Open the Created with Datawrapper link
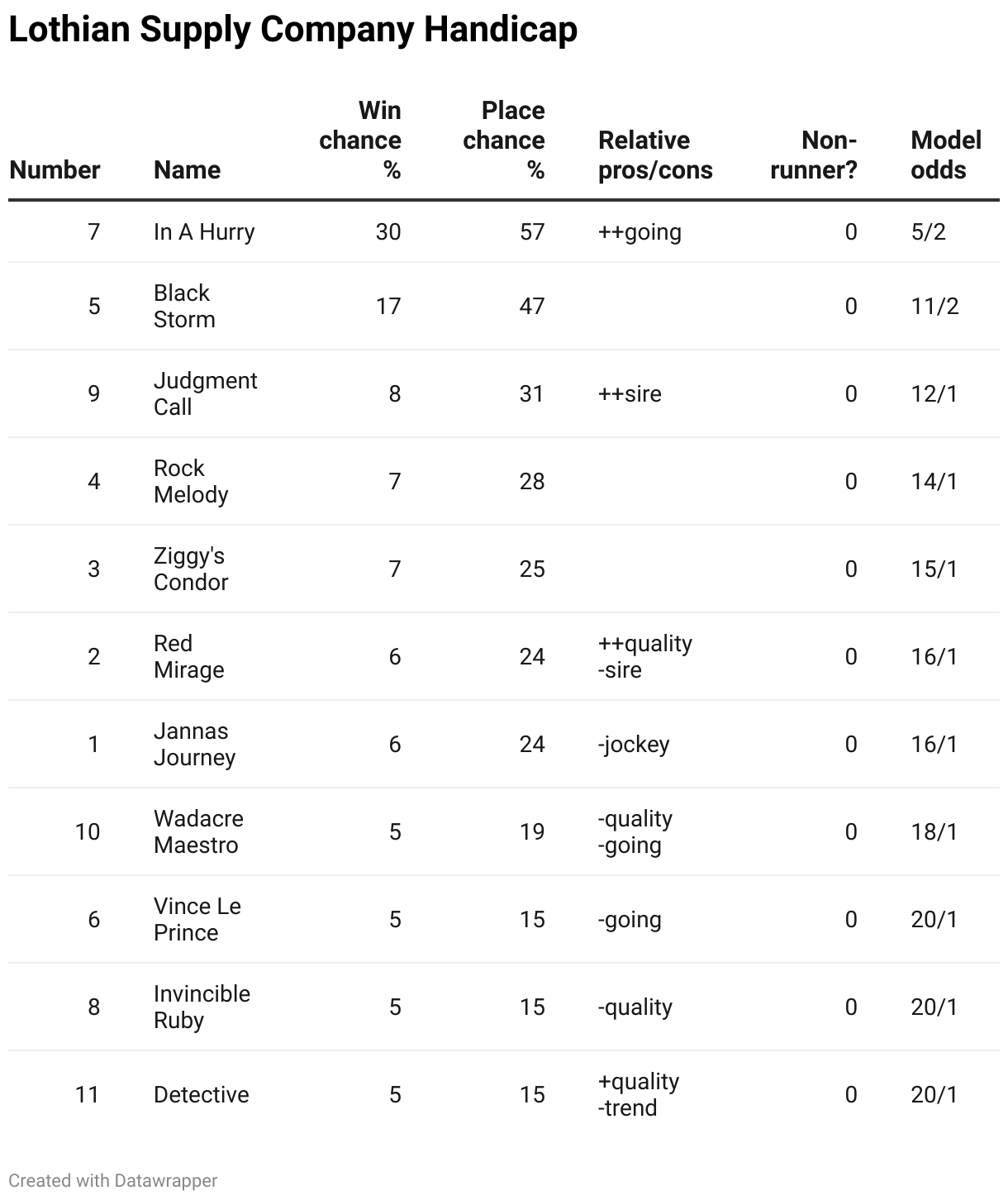Image resolution: width=1008 pixels, height=1200 pixels. click(113, 1180)
